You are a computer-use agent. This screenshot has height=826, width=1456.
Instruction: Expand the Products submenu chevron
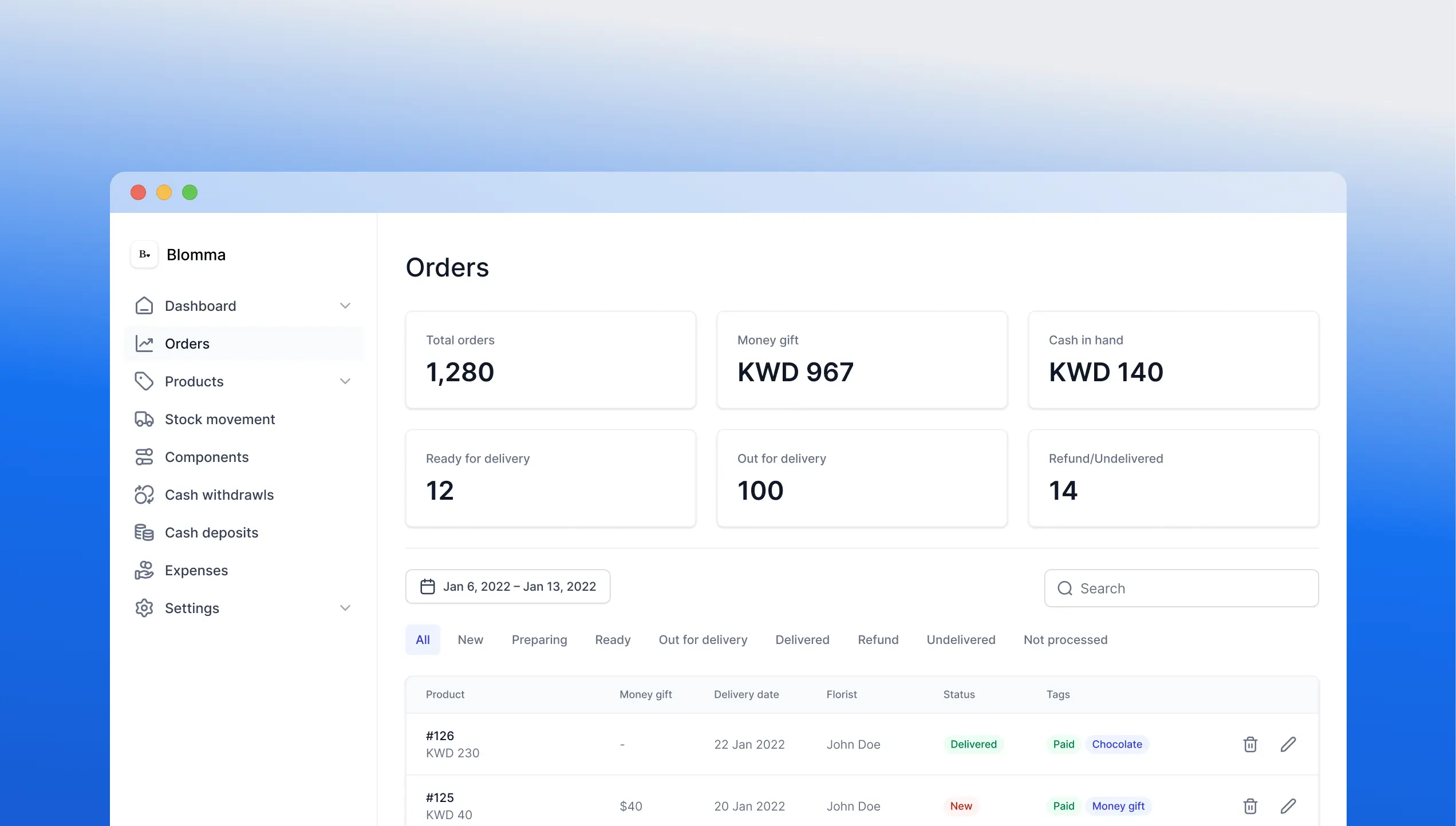click(x=345, y=381)
